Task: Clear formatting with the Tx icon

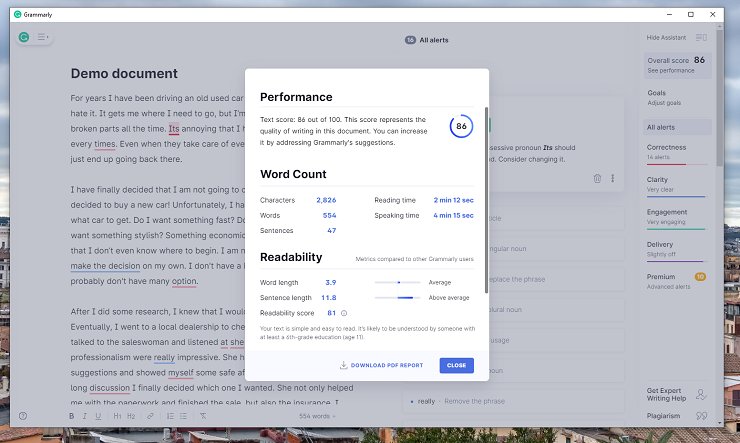Action: coord(203,416)
